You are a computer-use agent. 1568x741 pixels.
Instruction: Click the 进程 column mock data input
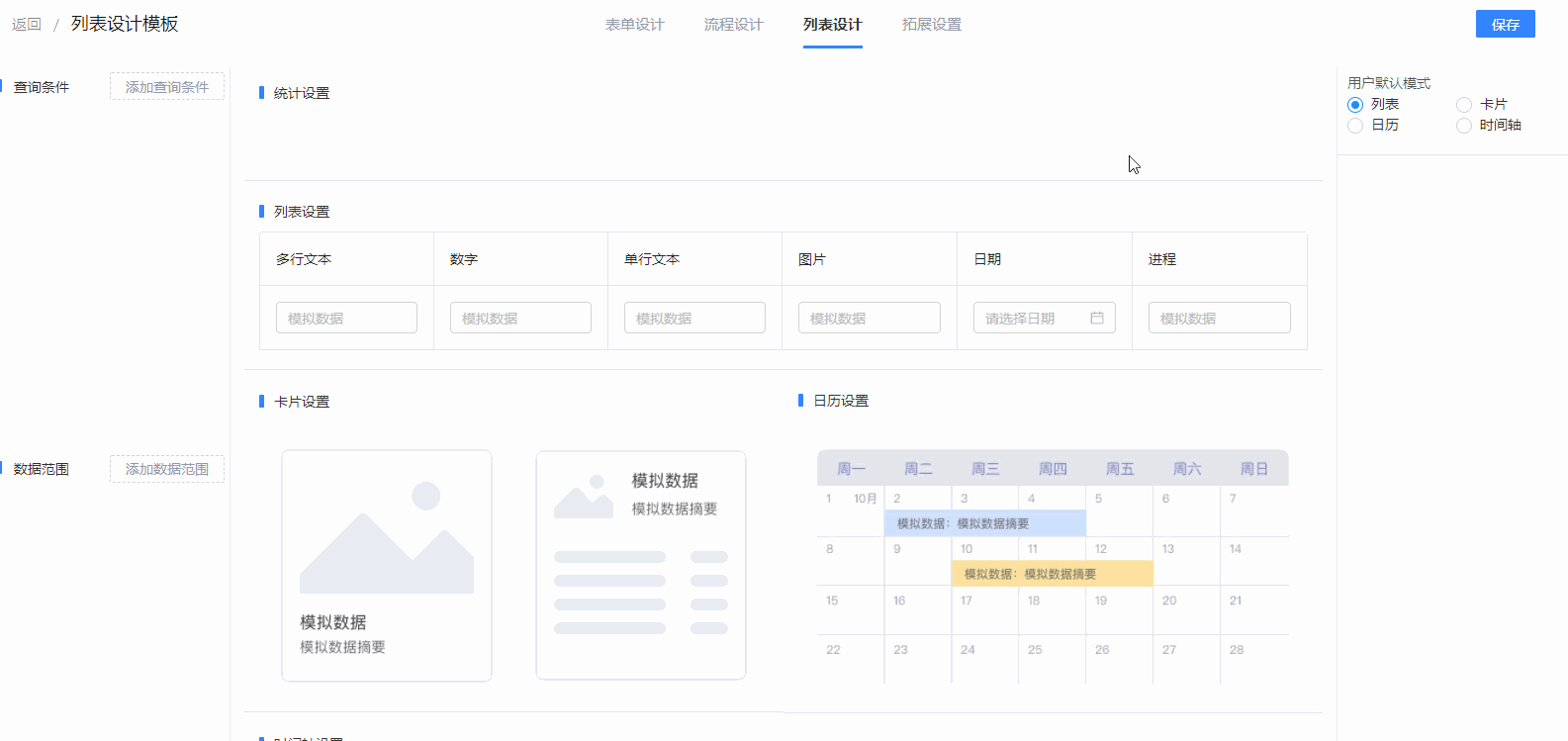point(1219,318)
